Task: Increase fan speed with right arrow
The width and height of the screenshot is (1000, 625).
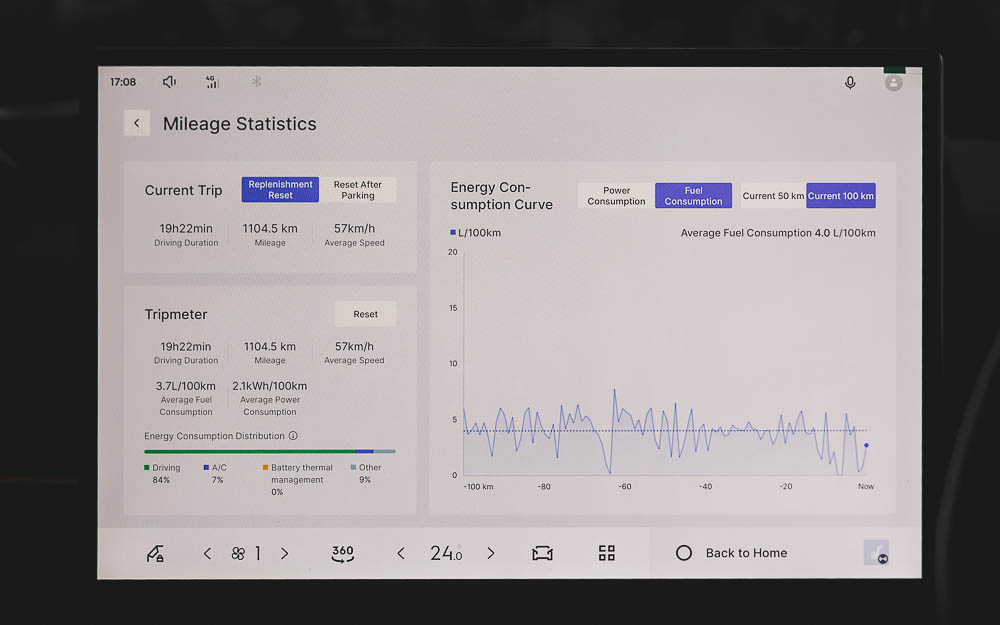Action: 284,553
